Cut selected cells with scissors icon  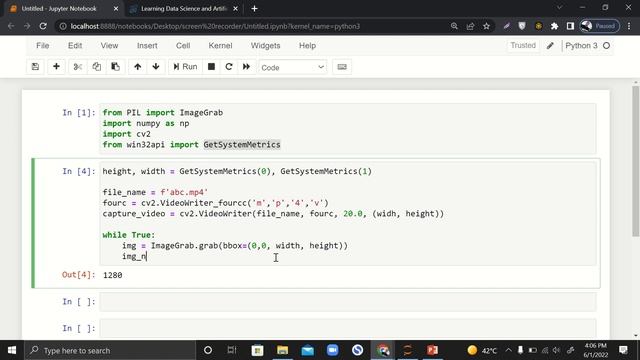[78, 67]
